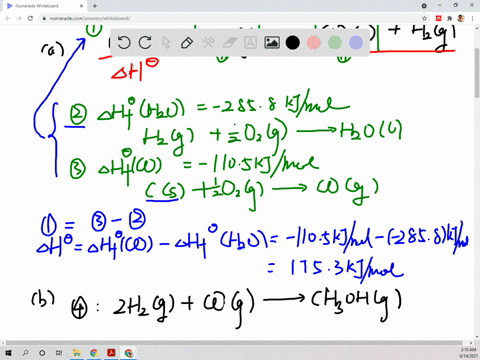Click the vertical scrollbar thumb

[477, 73]
